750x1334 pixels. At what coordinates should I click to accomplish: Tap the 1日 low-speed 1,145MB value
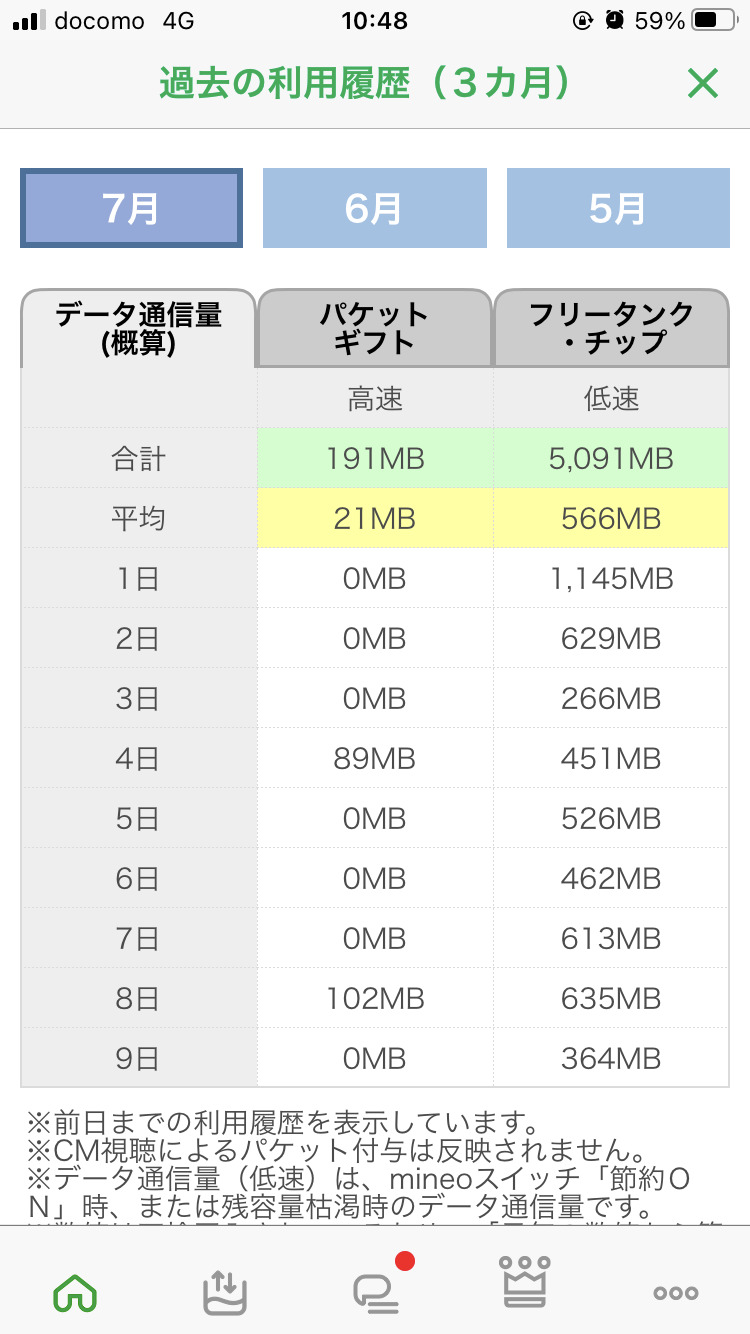coord(611,579)
